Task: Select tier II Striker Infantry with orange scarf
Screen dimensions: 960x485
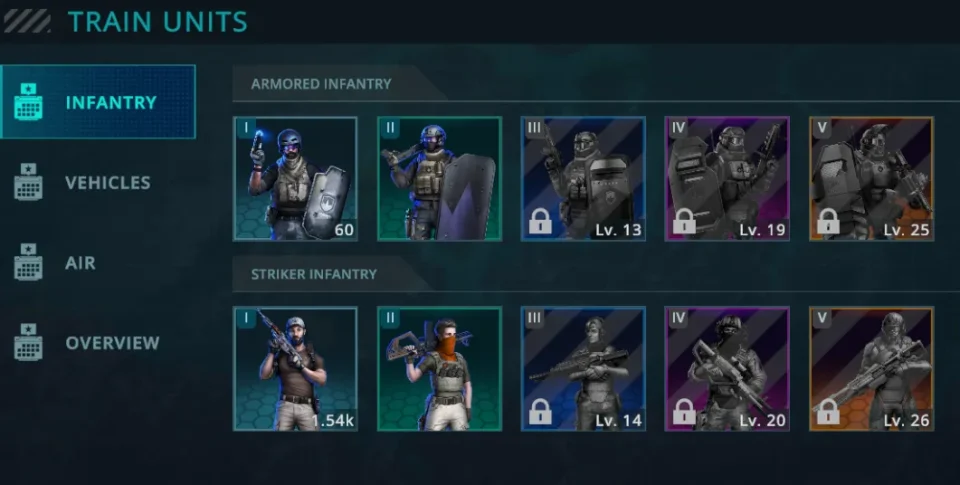Action: click(x=440, y=369)
